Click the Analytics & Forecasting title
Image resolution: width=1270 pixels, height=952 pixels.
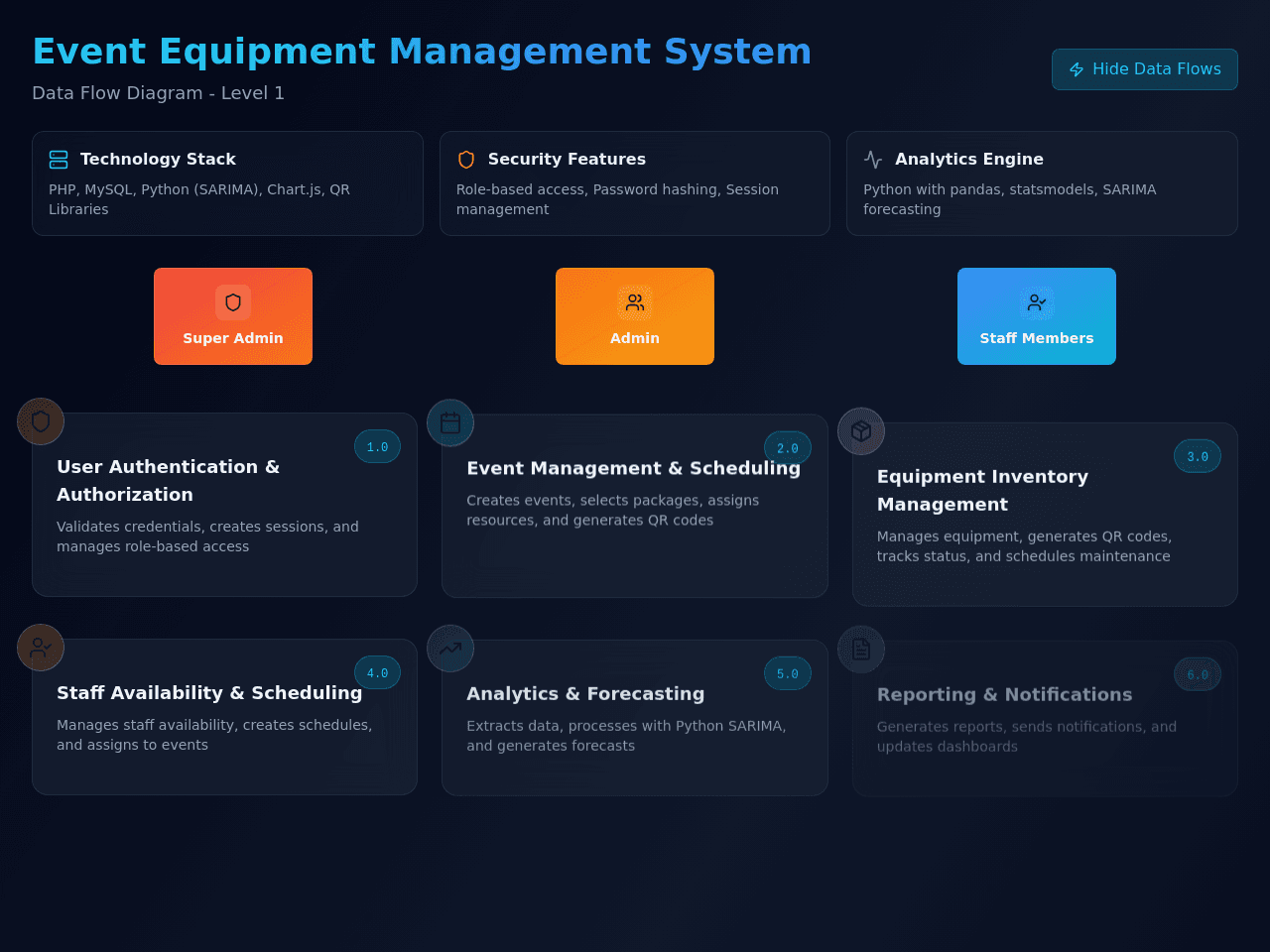click(585, 694)
